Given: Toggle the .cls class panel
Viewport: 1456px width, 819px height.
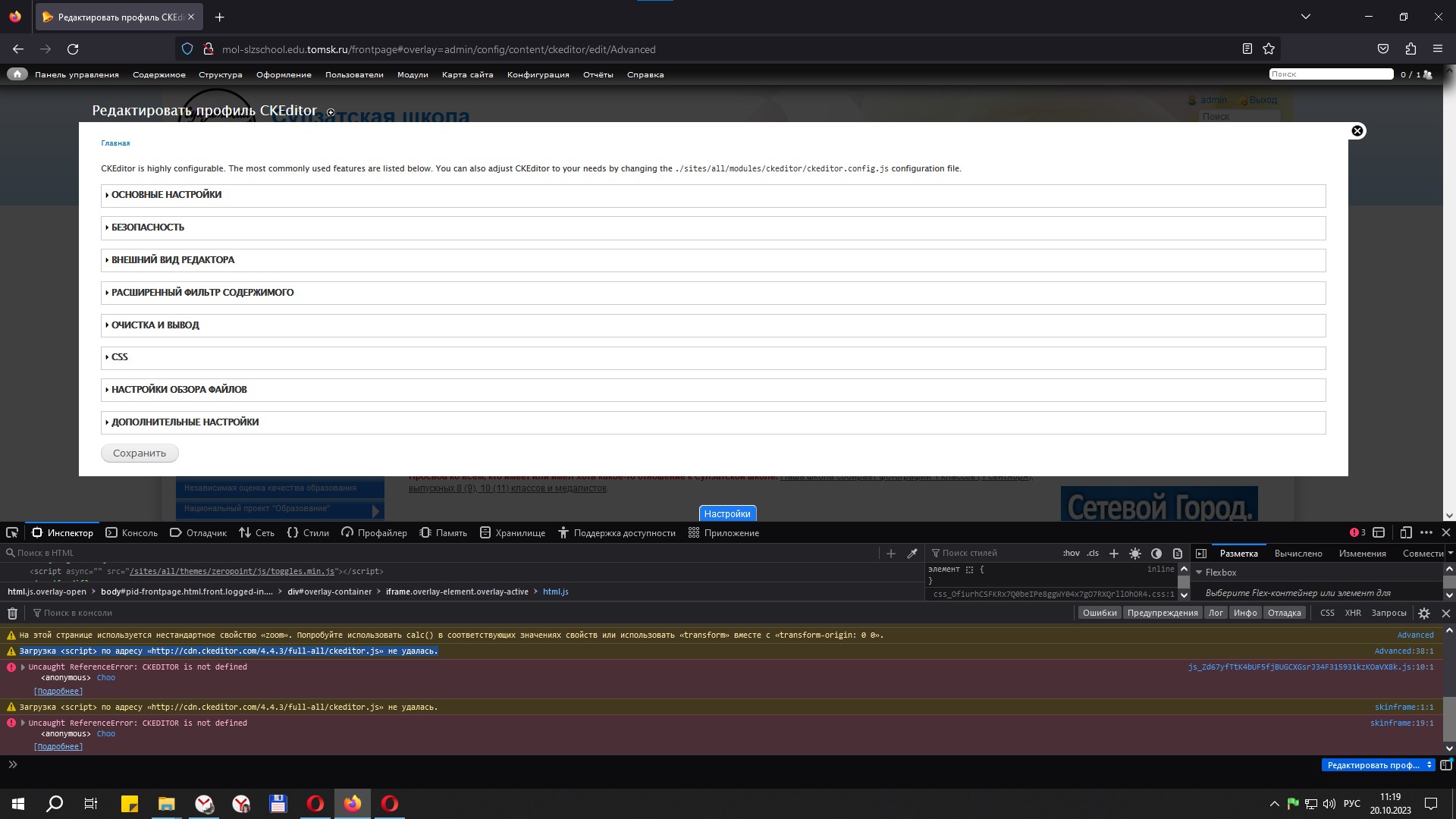Looking at the screenshot, I should click(1093, 553).
